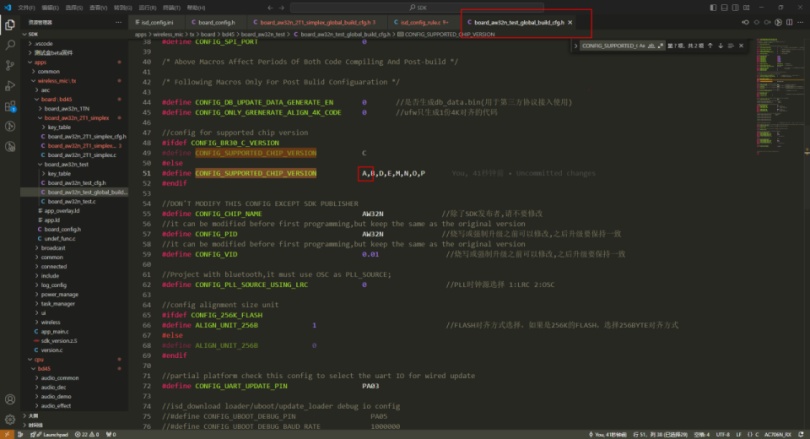Click the bd45 breadcrumb segment

click(228, 34)
